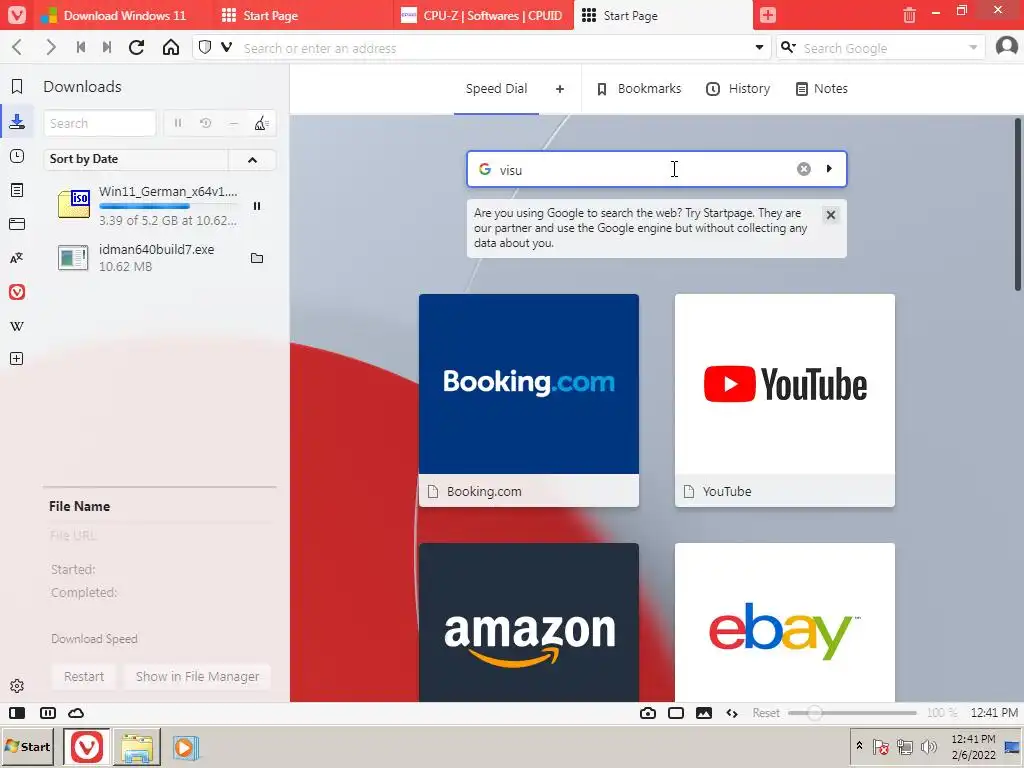
Task: Open the Windows Start menu
Action: click(28, 746)
